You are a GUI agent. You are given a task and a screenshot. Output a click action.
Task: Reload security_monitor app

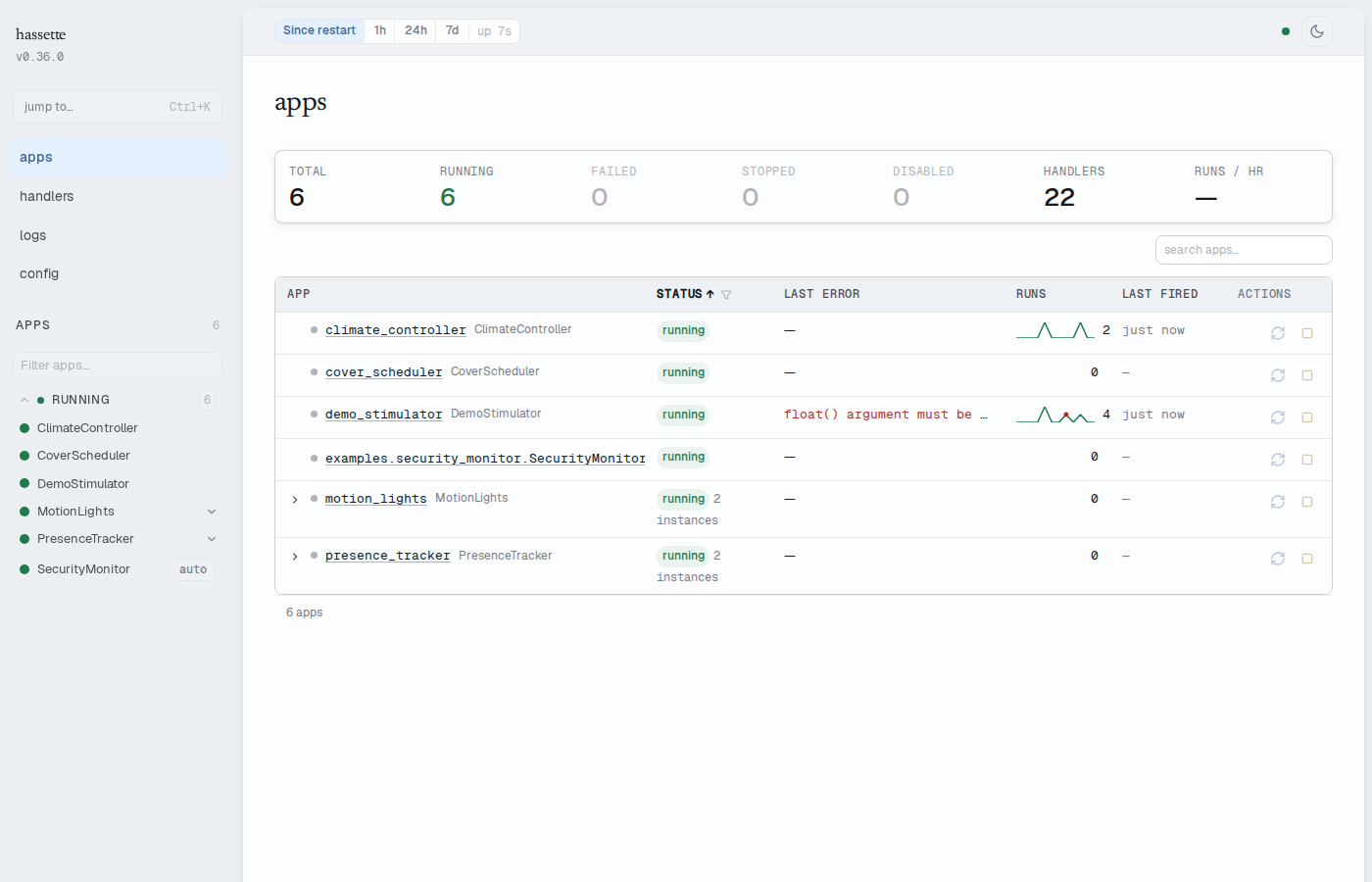pyautogui.click(x=1278, y=460)
